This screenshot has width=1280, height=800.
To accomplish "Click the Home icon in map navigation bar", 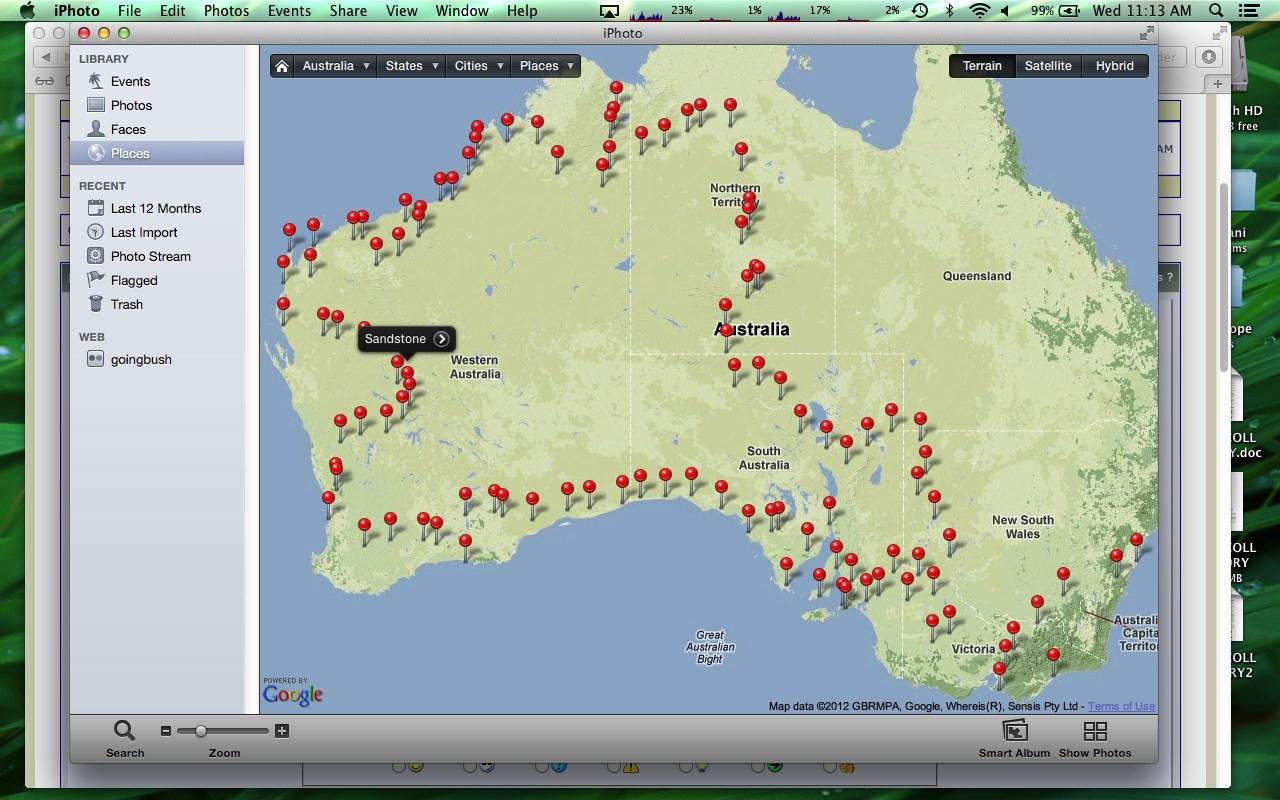I will (x=282, y=66).
